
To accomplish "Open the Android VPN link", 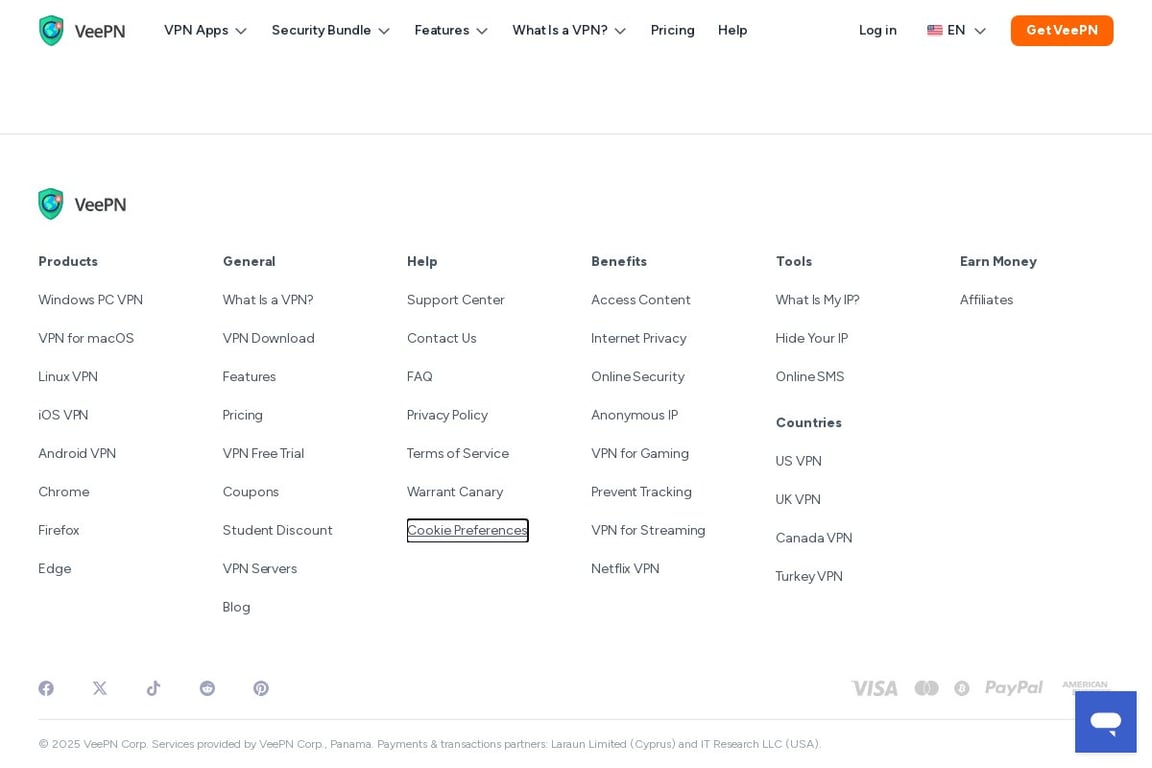I will click(x=77, y=453).
